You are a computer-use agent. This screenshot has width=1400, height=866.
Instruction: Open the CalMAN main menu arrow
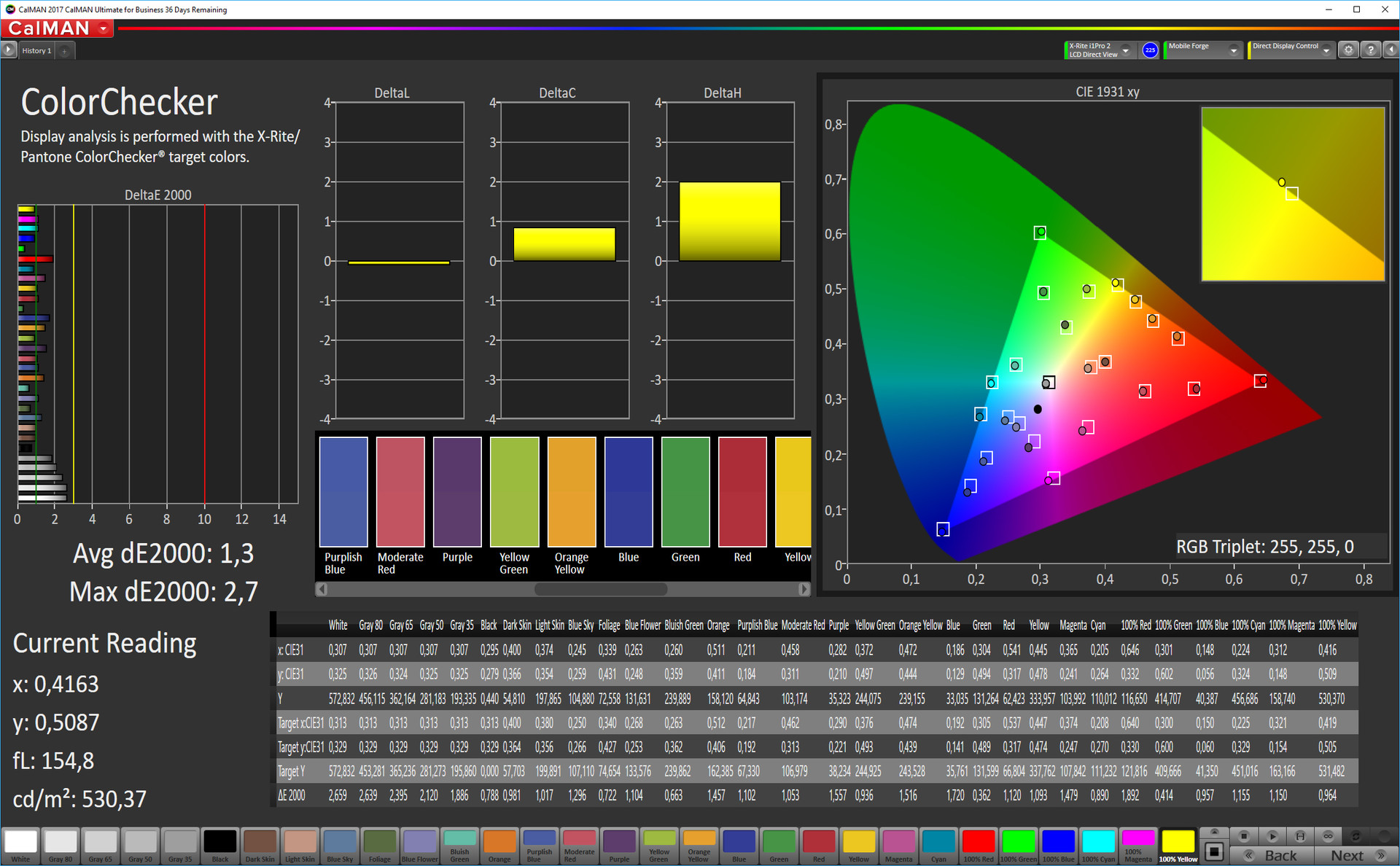(104, 28)
